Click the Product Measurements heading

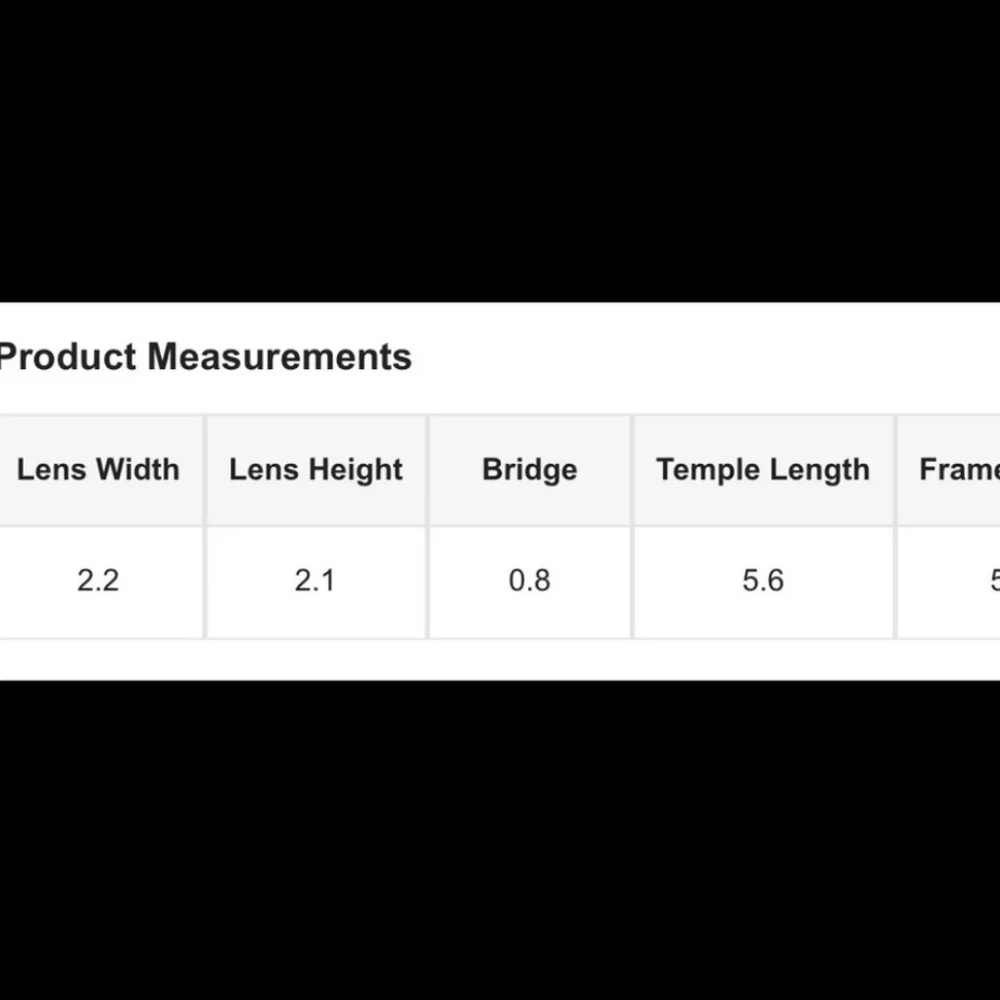click(x=205, y=356)
